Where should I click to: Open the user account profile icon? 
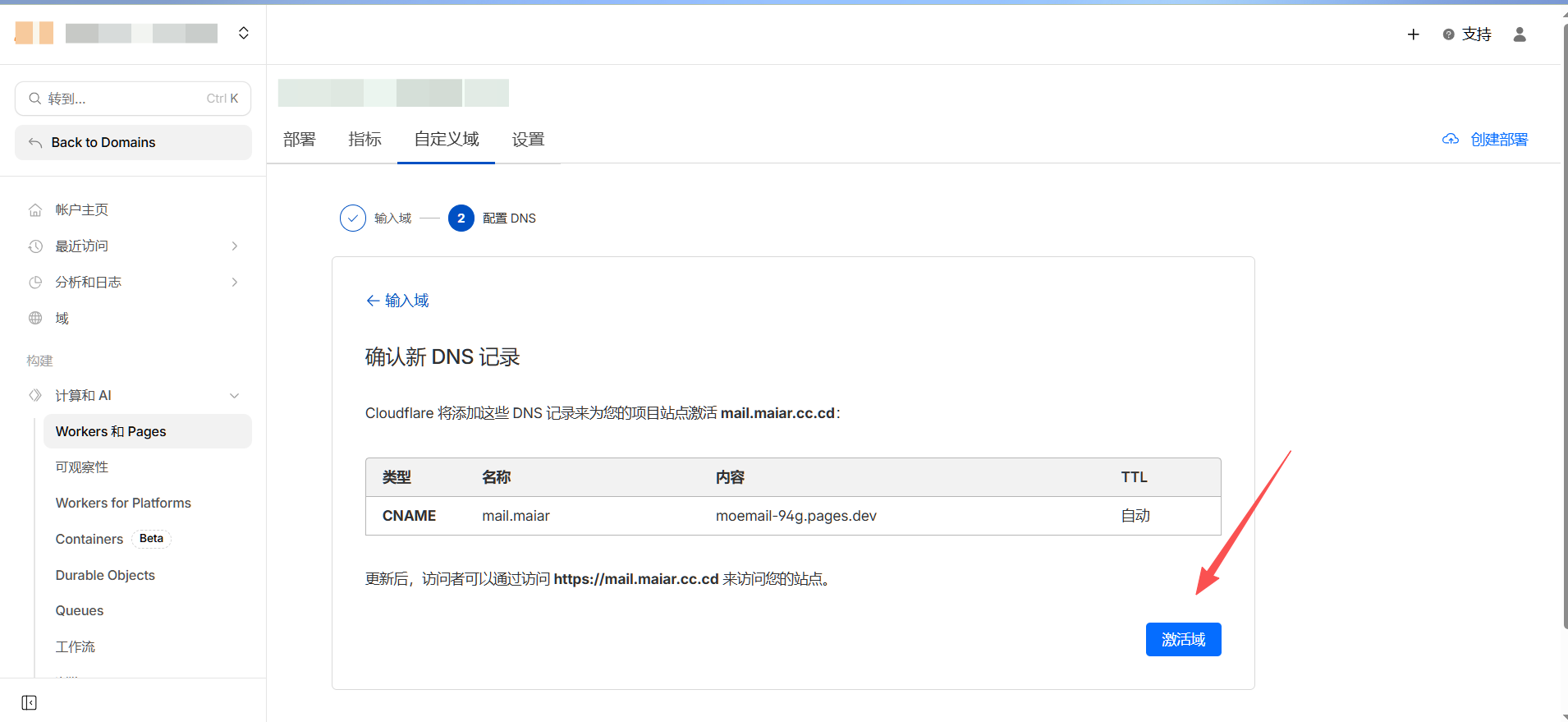[1520, 34]
